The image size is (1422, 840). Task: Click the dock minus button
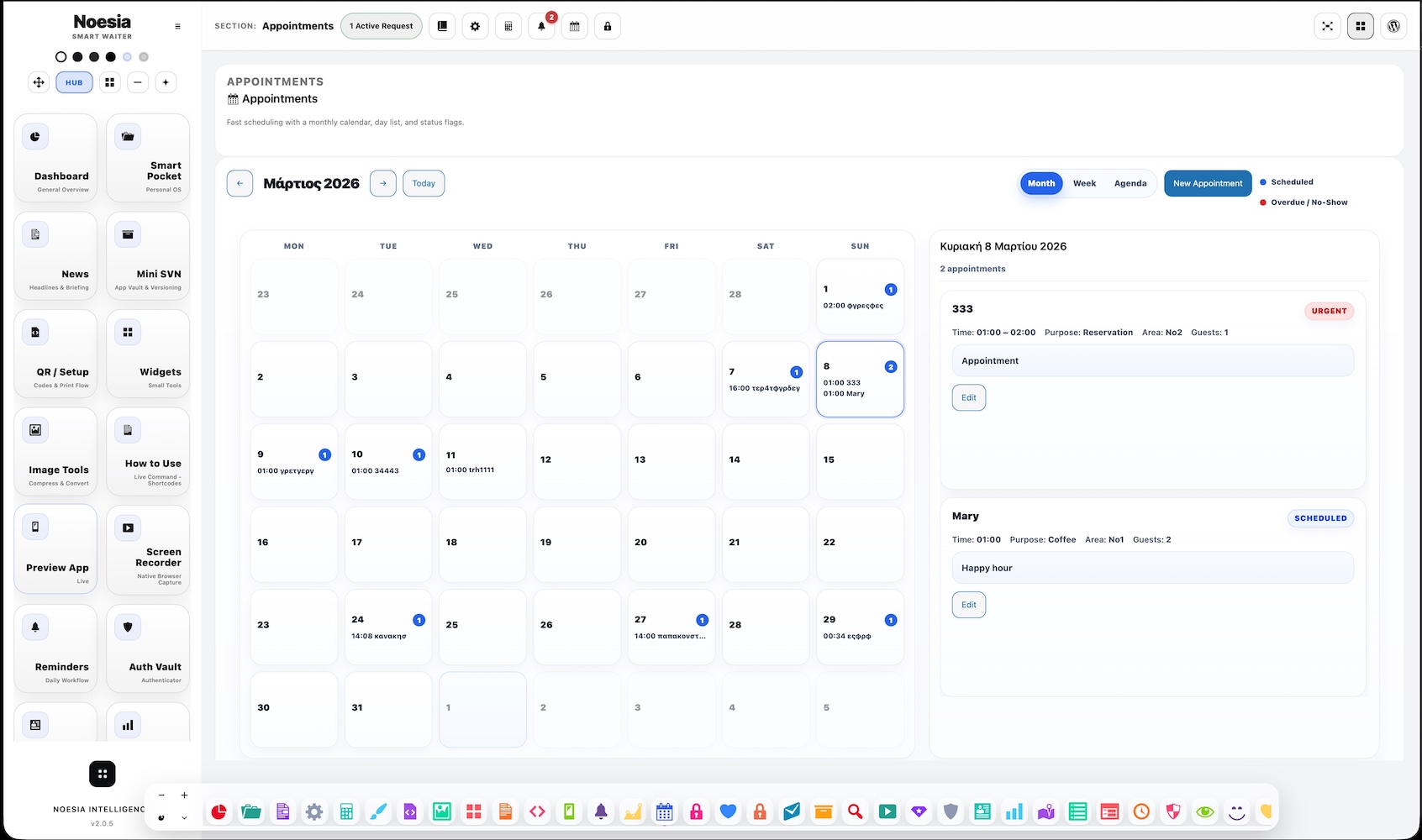pos(161,795)
